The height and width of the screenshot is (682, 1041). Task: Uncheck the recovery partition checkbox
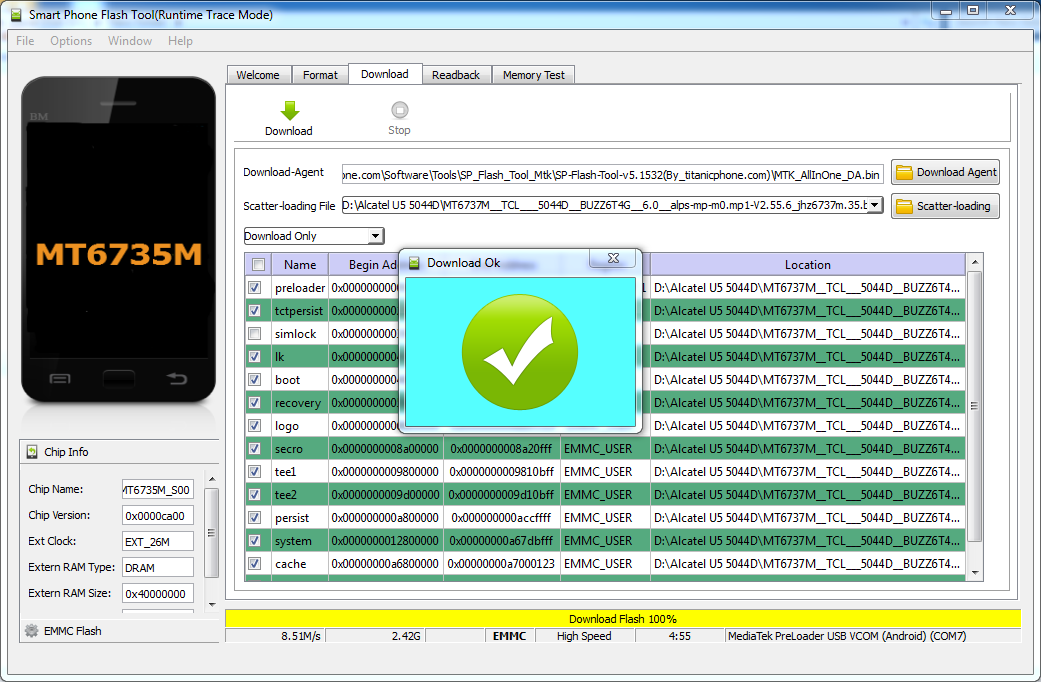254,402
